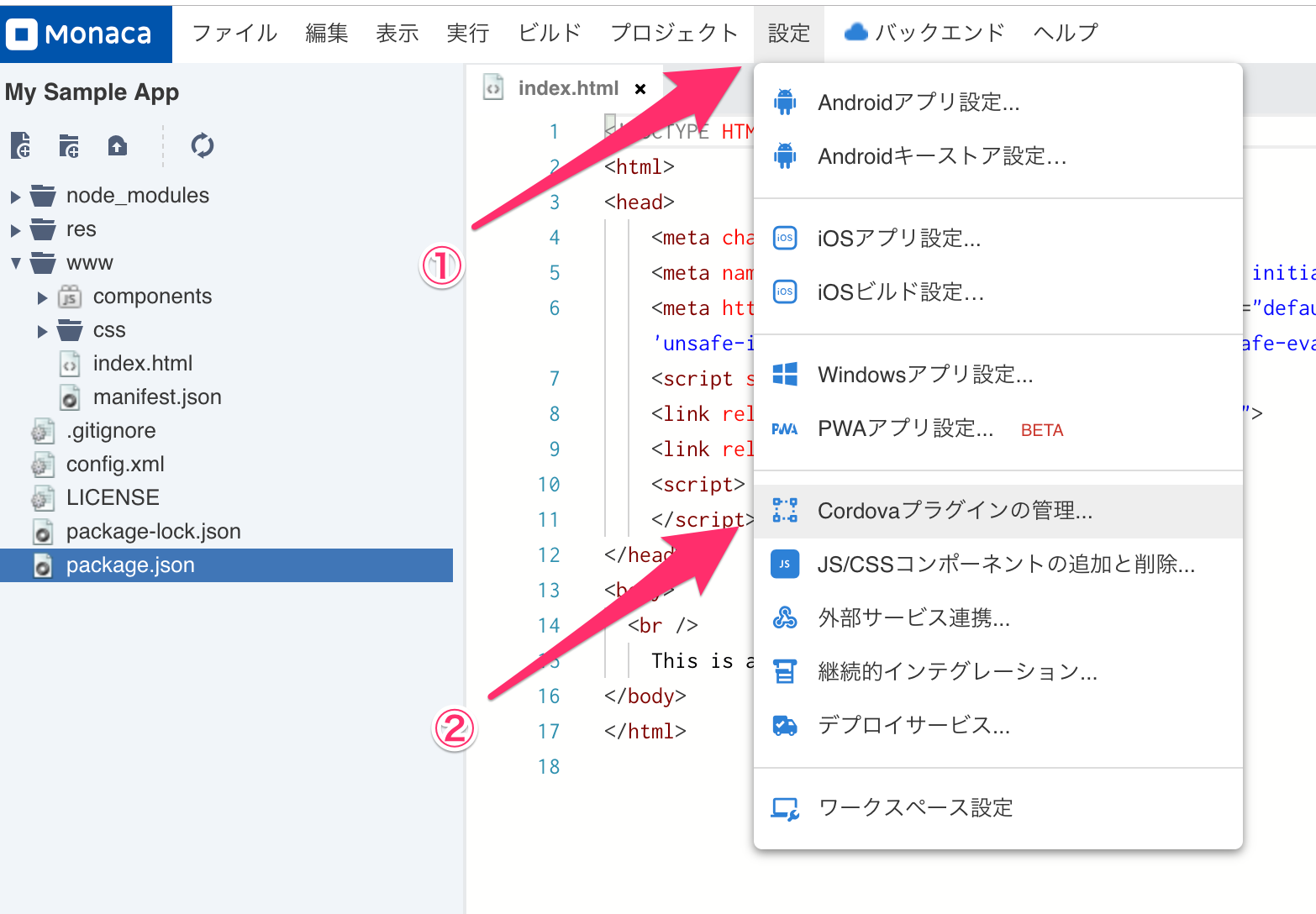Click iOS icon beside iOSビルド設定
Screen dimensions: 1316x914
click(785, 292)
